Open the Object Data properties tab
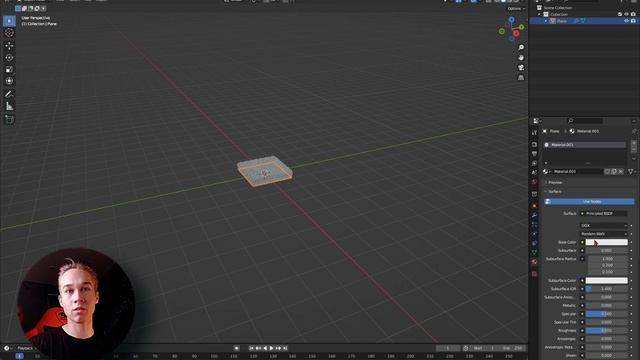The height and width of the screenshot is (360, 640). [x=534, y=253]
